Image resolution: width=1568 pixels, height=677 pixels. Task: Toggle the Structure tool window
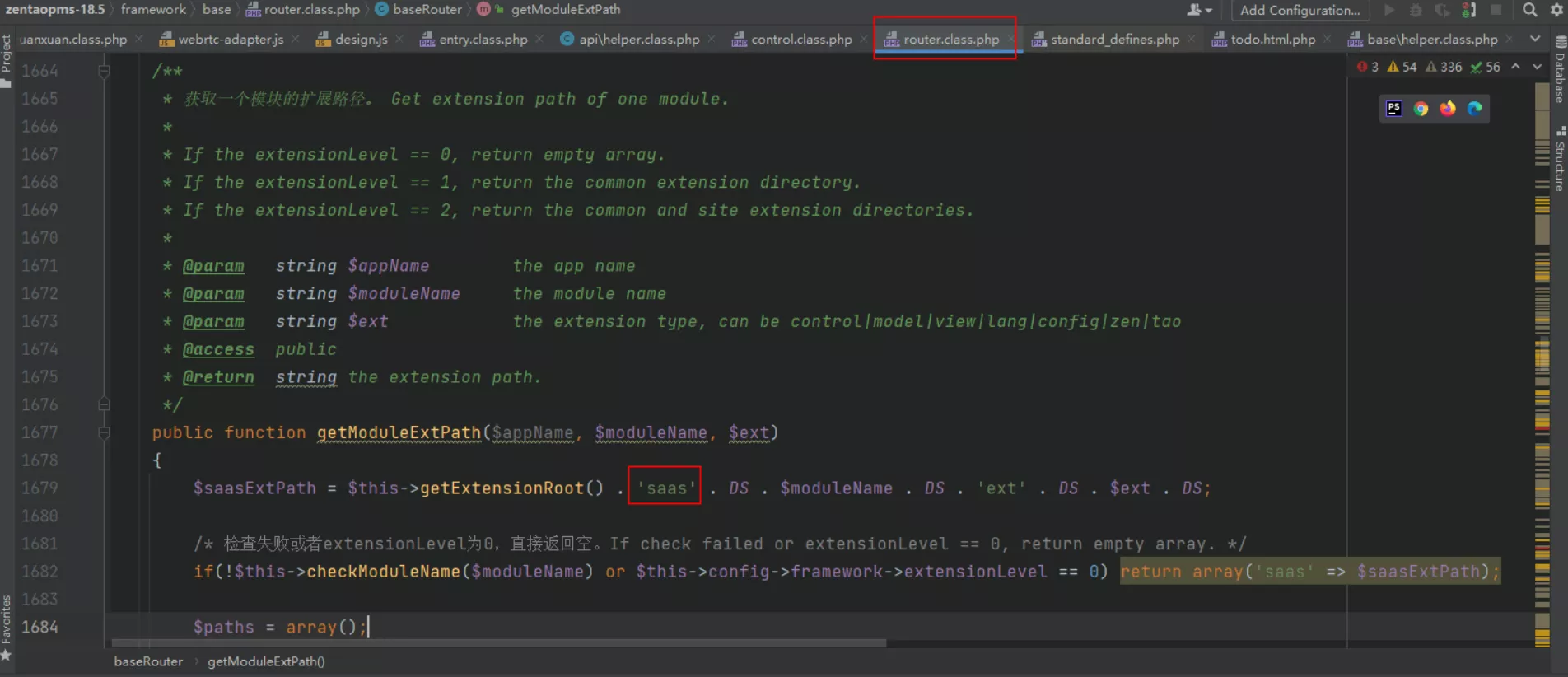click(1560, 161)
